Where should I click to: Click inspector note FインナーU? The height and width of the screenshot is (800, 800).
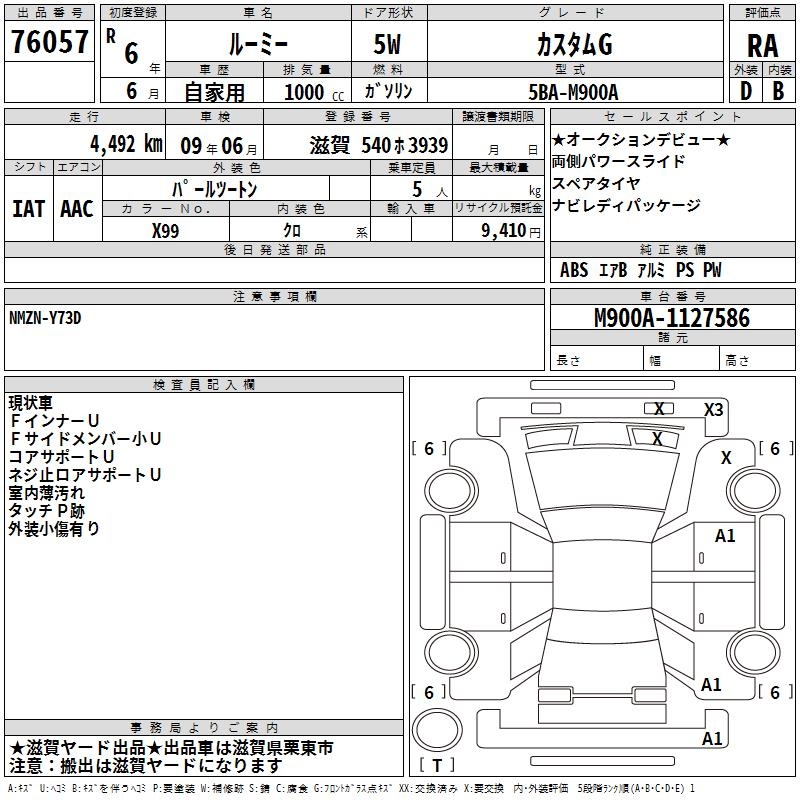(54, 421)
